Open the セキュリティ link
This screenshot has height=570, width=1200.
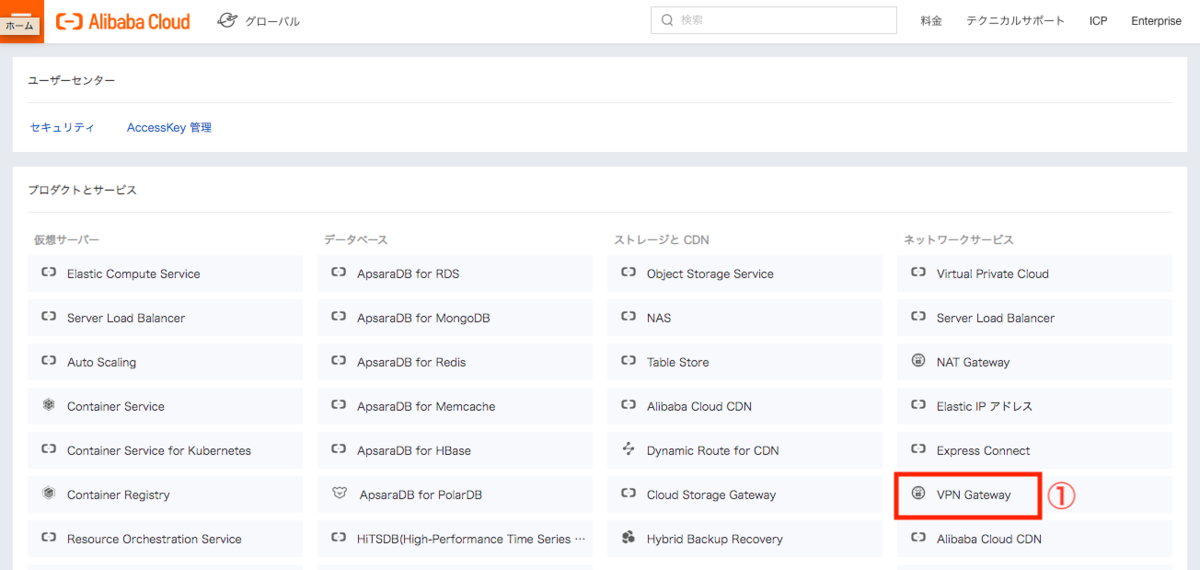[x=62, y=127]
